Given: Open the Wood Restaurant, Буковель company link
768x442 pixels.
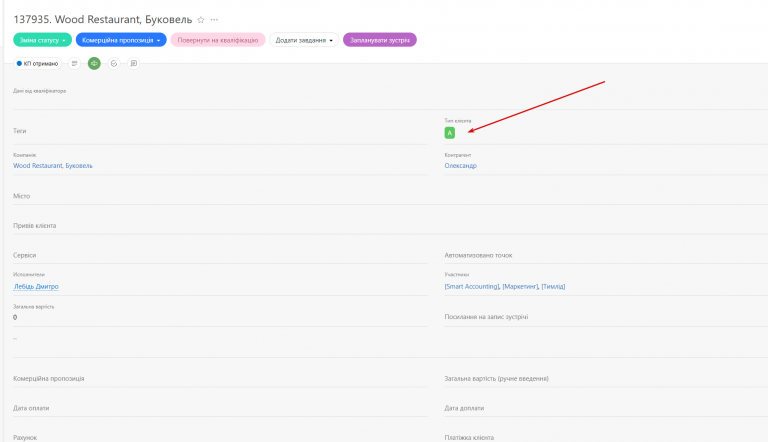Looking at the screenshot, I should click(x=53, y=166).
